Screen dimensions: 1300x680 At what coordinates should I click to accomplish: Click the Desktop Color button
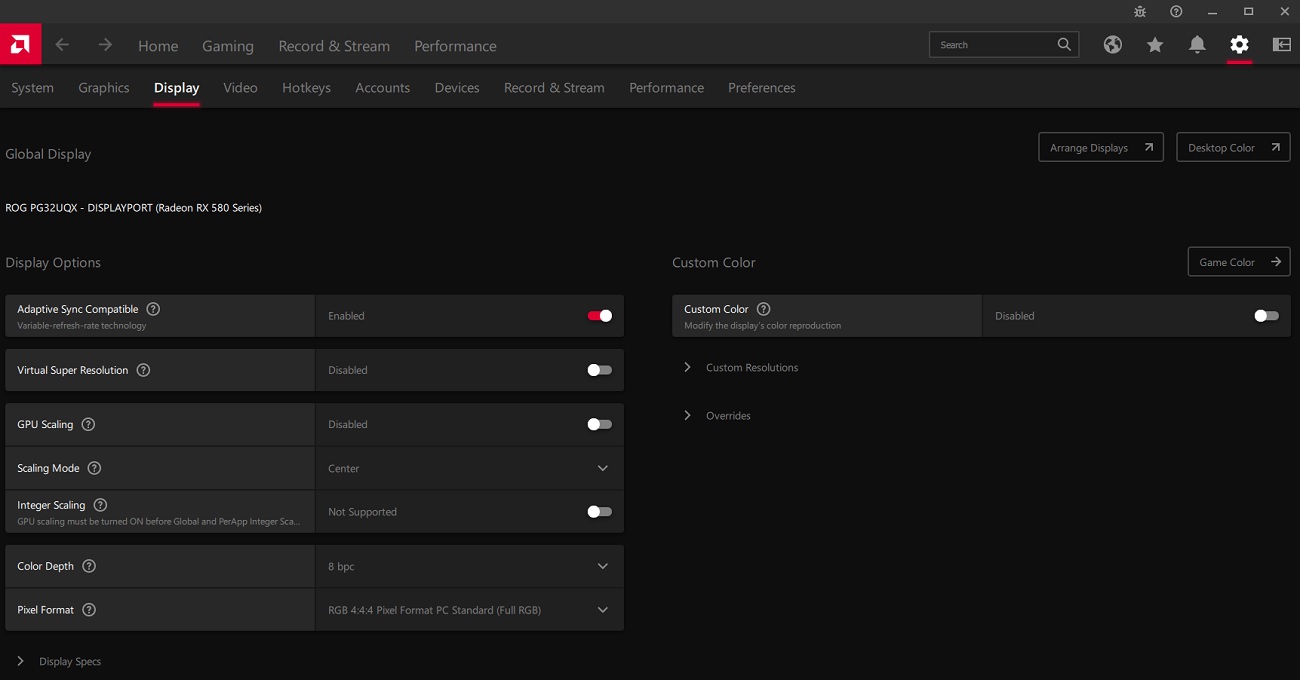tap(1233, 147)
